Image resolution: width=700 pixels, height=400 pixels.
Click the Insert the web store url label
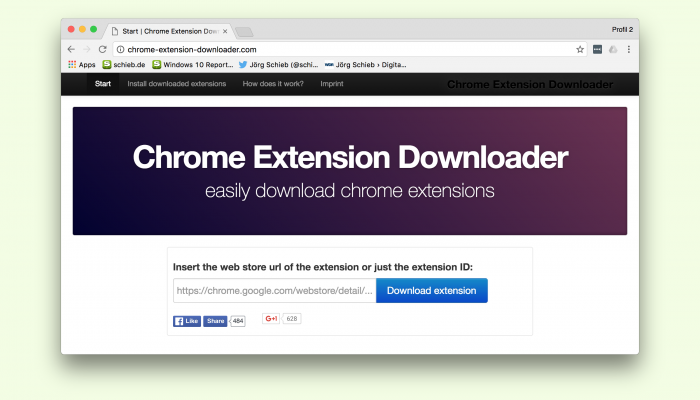coord(323,267)
